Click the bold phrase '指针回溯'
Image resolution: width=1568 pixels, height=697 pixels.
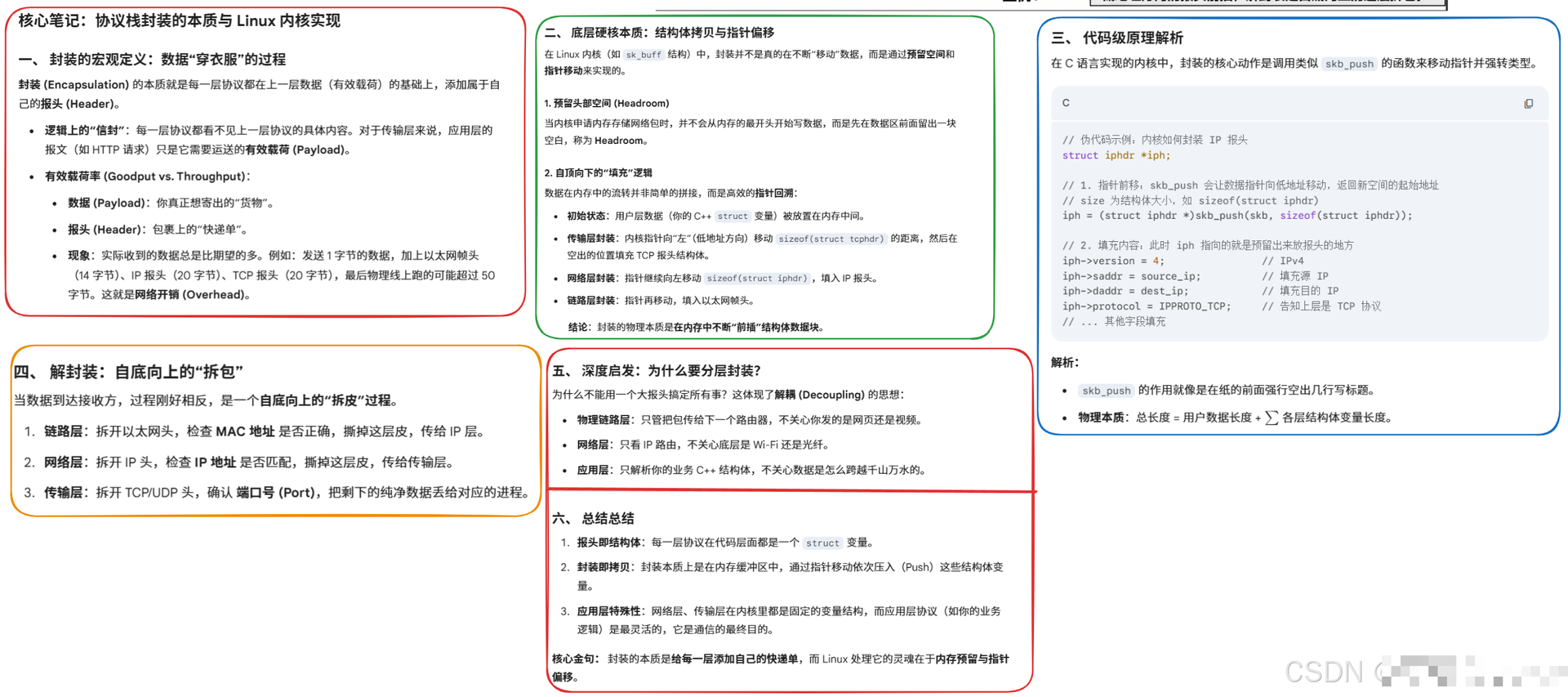coord(773,194)
